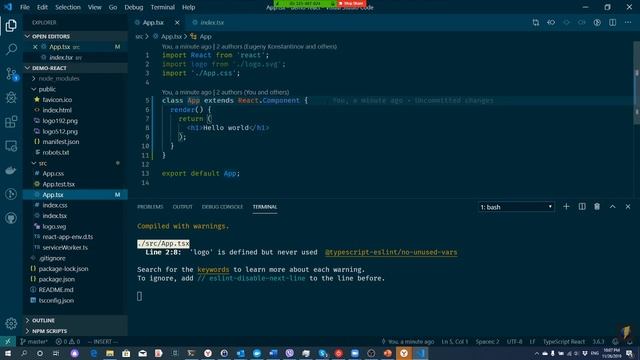Image resolution: width=640 pixels, height=360 pixels.
Task: Click the remote window icon in status bar
Action: pyautogui.click(x=8, y=342)
